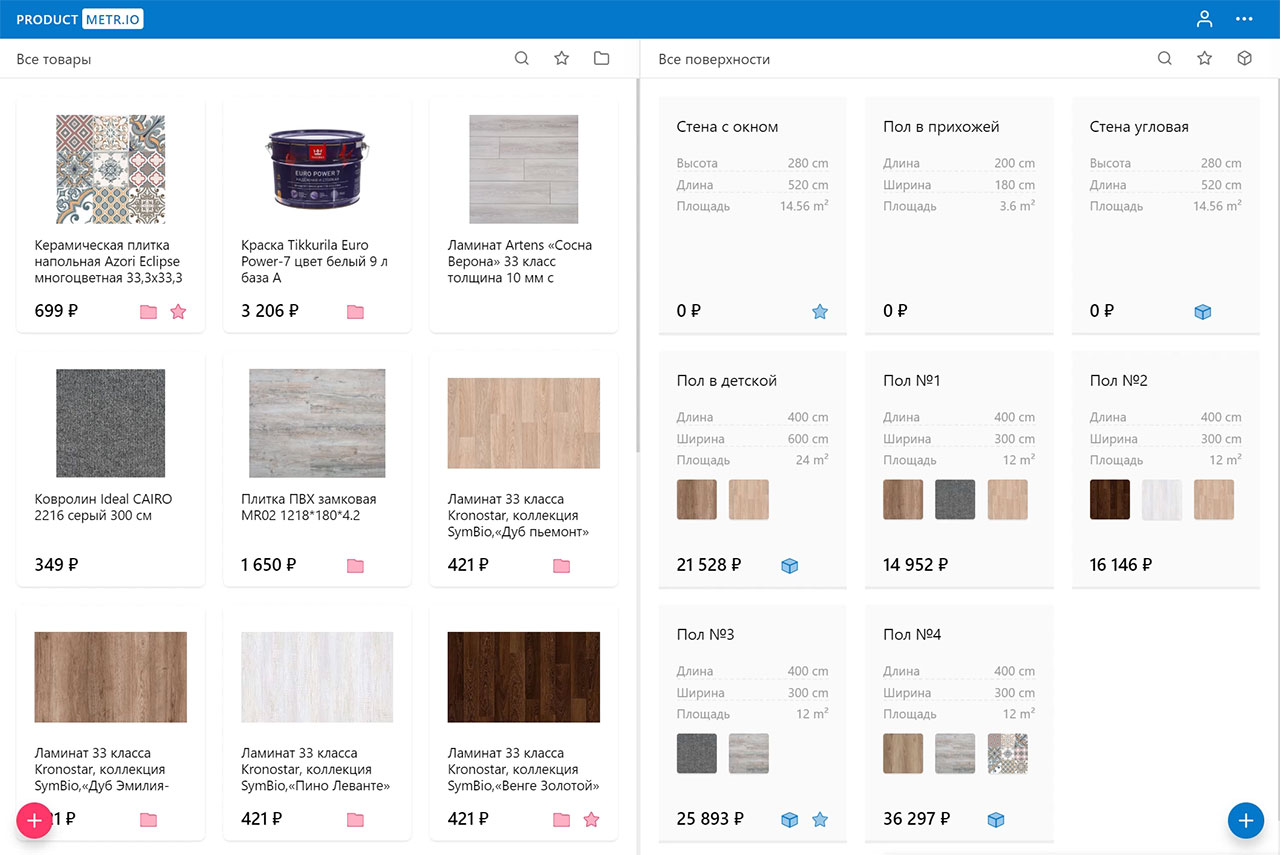The image size is (1280, 855).
Task: Click folder icon on Краска Tikkurila card
Action: click(x=355, y=312)
